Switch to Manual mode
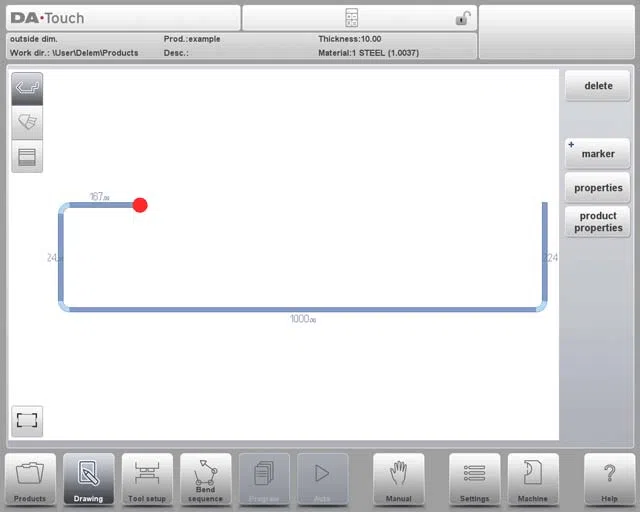 398,479
